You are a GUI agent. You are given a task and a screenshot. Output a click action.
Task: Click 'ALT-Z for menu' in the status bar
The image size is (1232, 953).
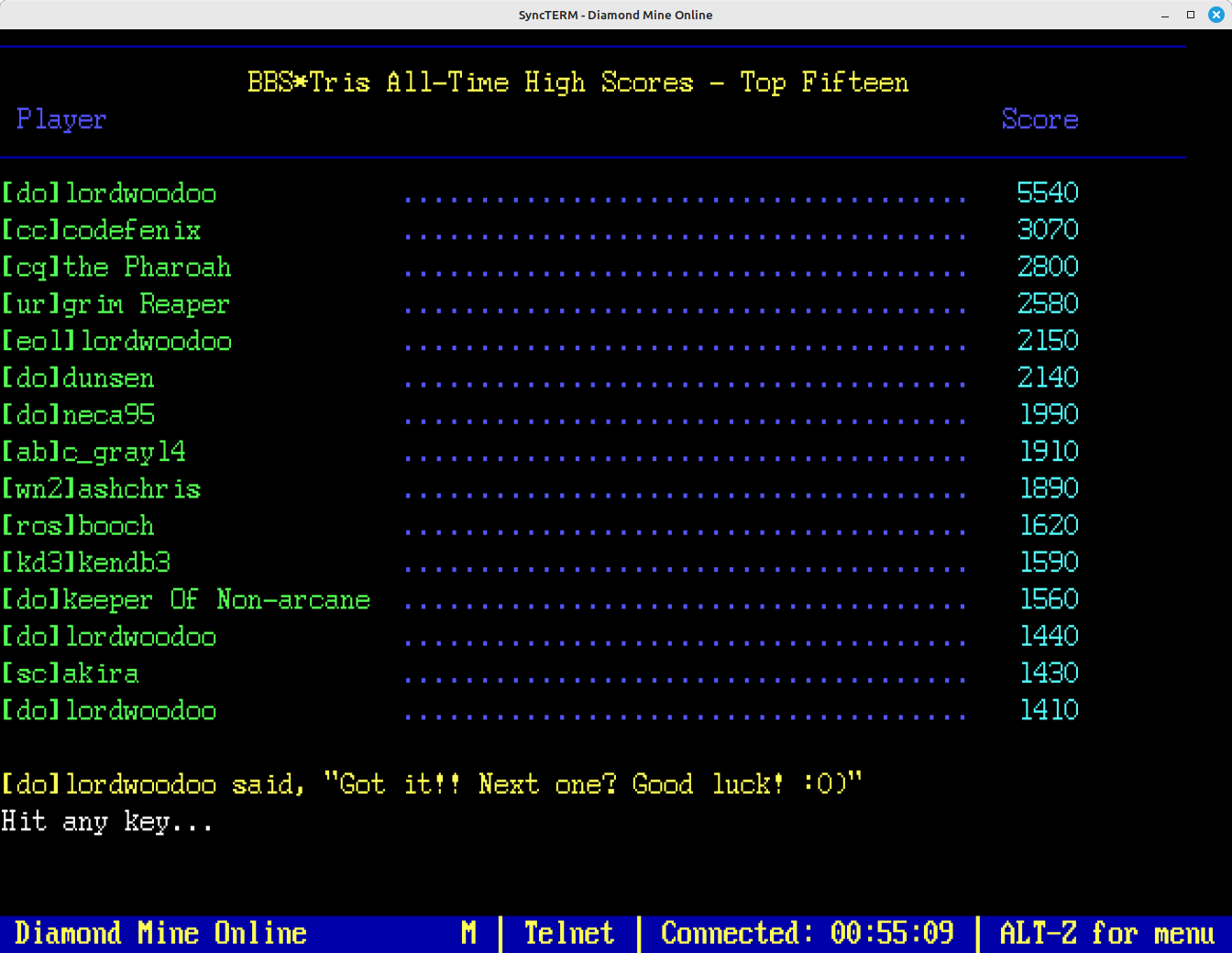point(1107,934)
